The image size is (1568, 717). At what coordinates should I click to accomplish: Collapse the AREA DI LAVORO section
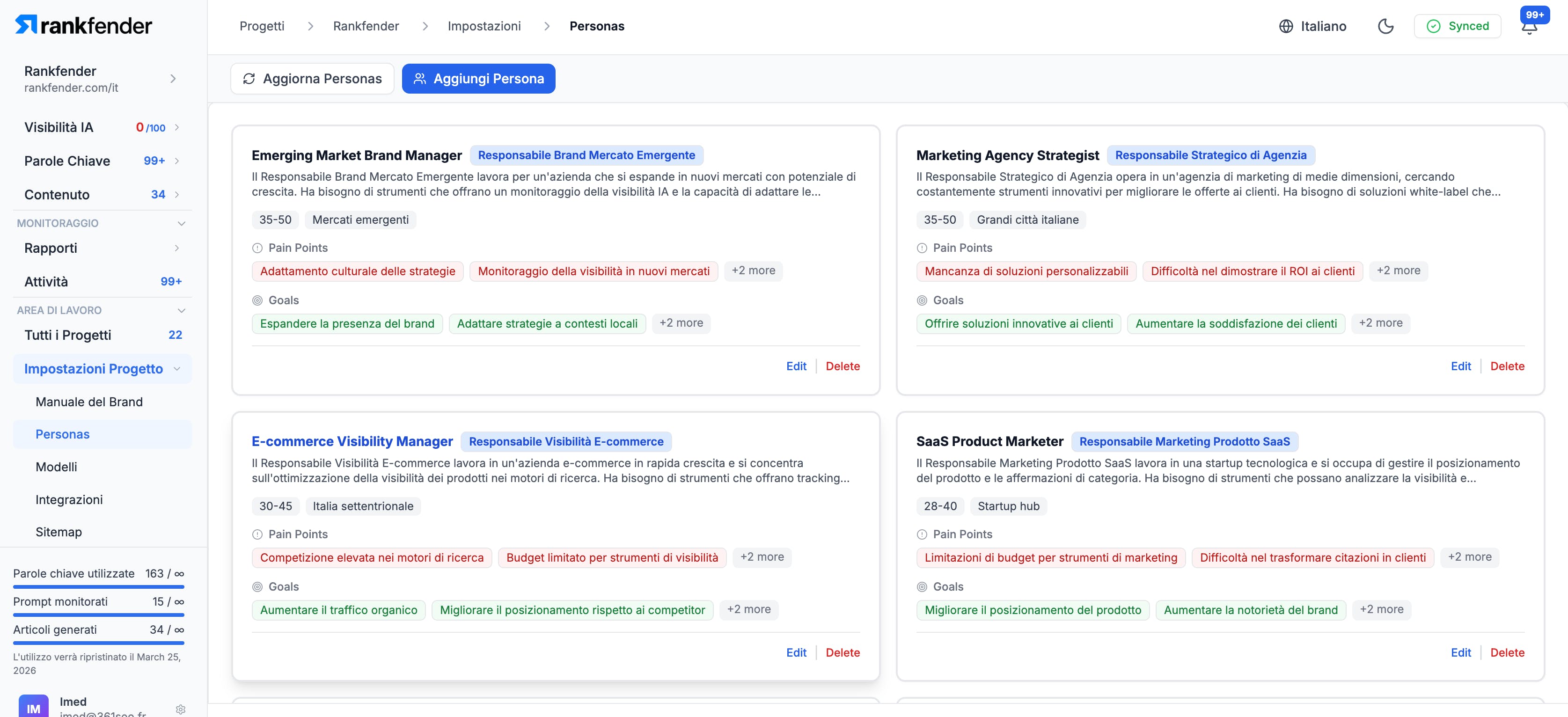pyautogui.click(x=181, y=310)
